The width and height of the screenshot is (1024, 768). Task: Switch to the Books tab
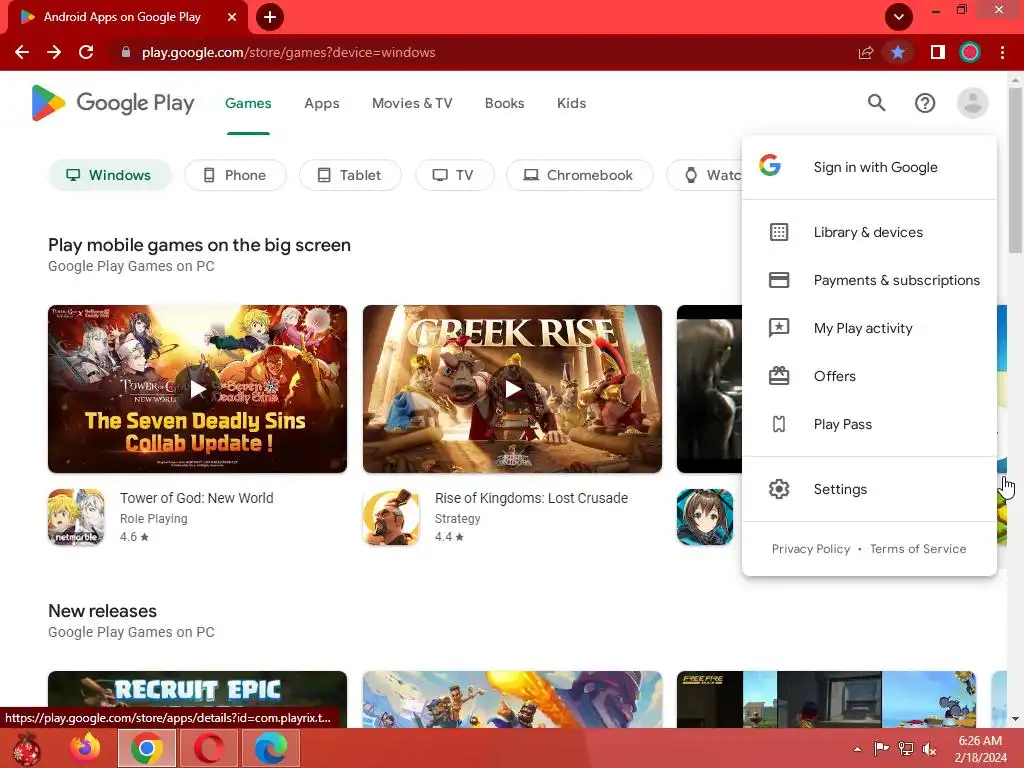coord(504,103)
